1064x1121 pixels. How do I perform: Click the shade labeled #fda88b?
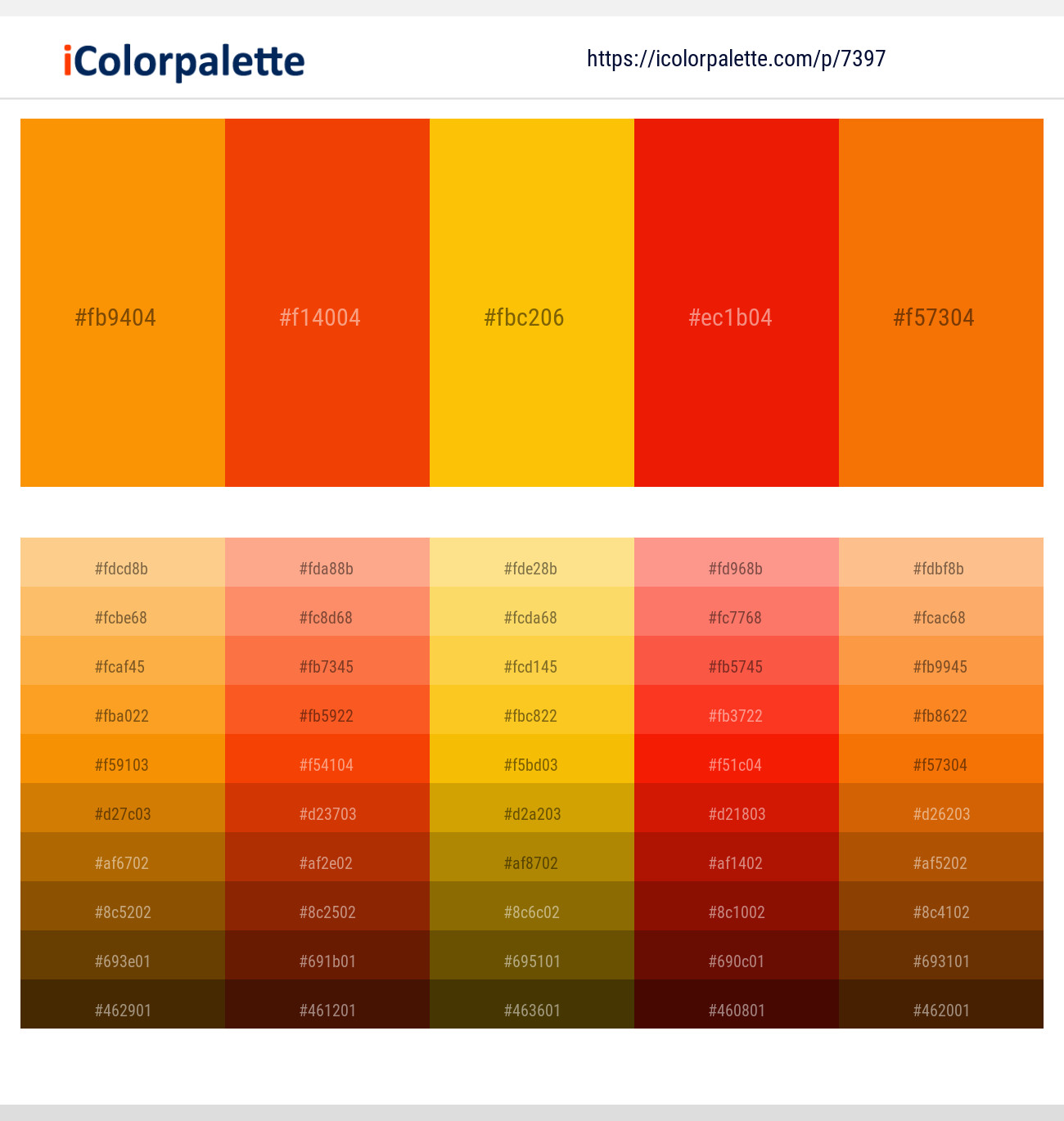(327, 569)
